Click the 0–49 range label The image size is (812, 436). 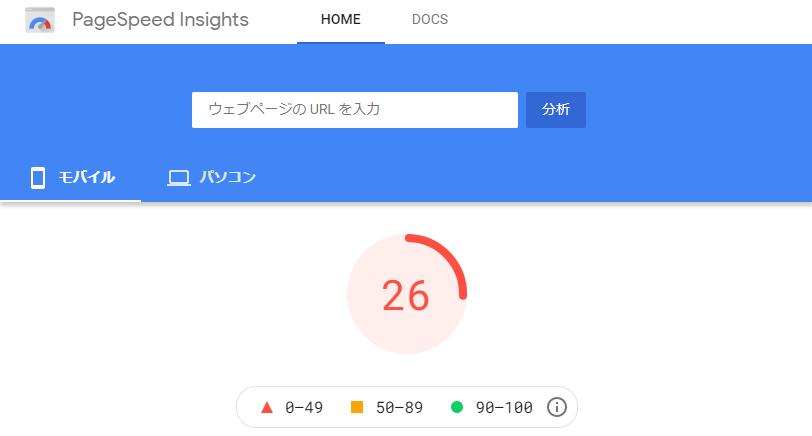(x=304, y=408)
